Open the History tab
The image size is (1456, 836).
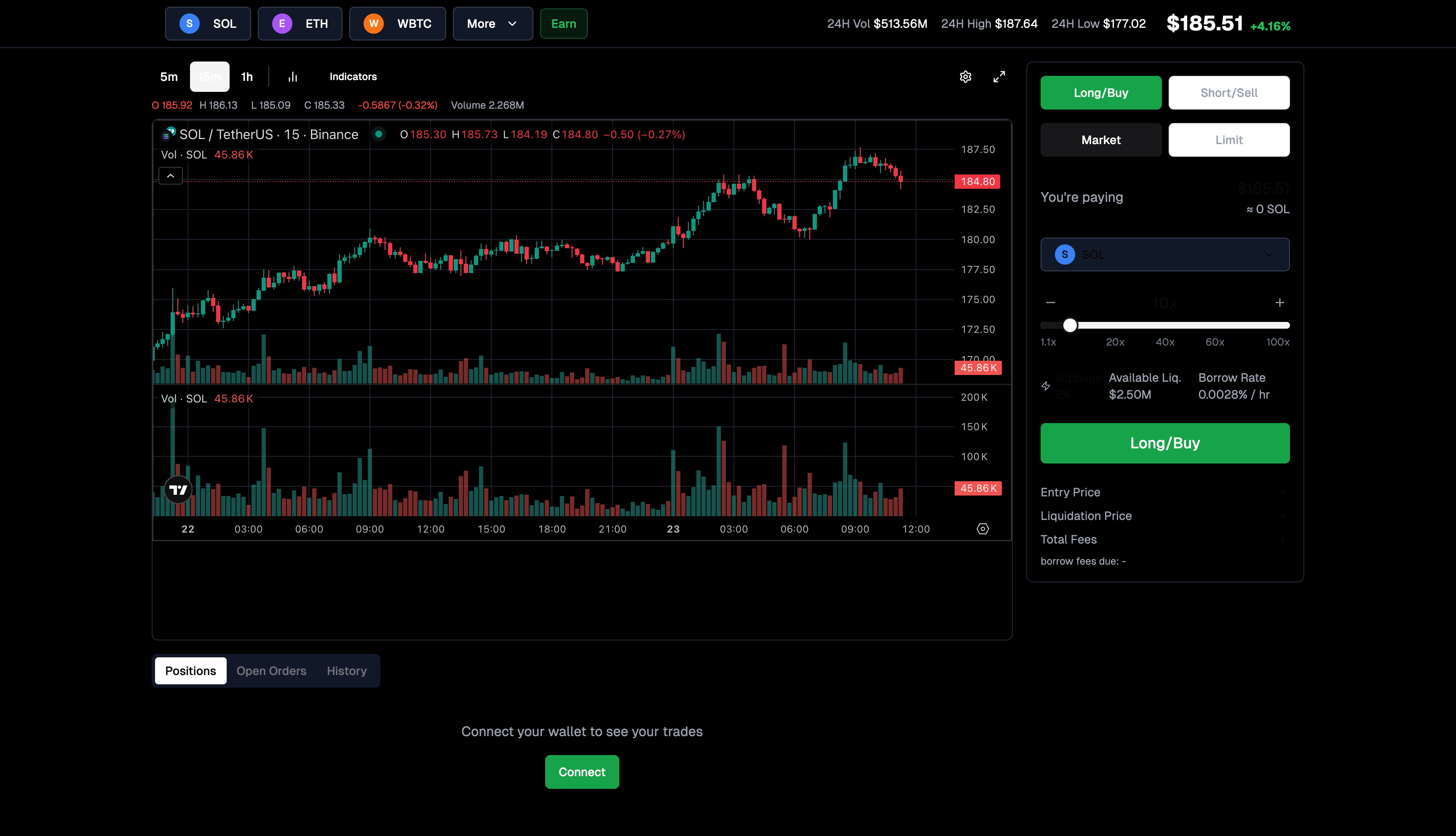tap(347, 671)
